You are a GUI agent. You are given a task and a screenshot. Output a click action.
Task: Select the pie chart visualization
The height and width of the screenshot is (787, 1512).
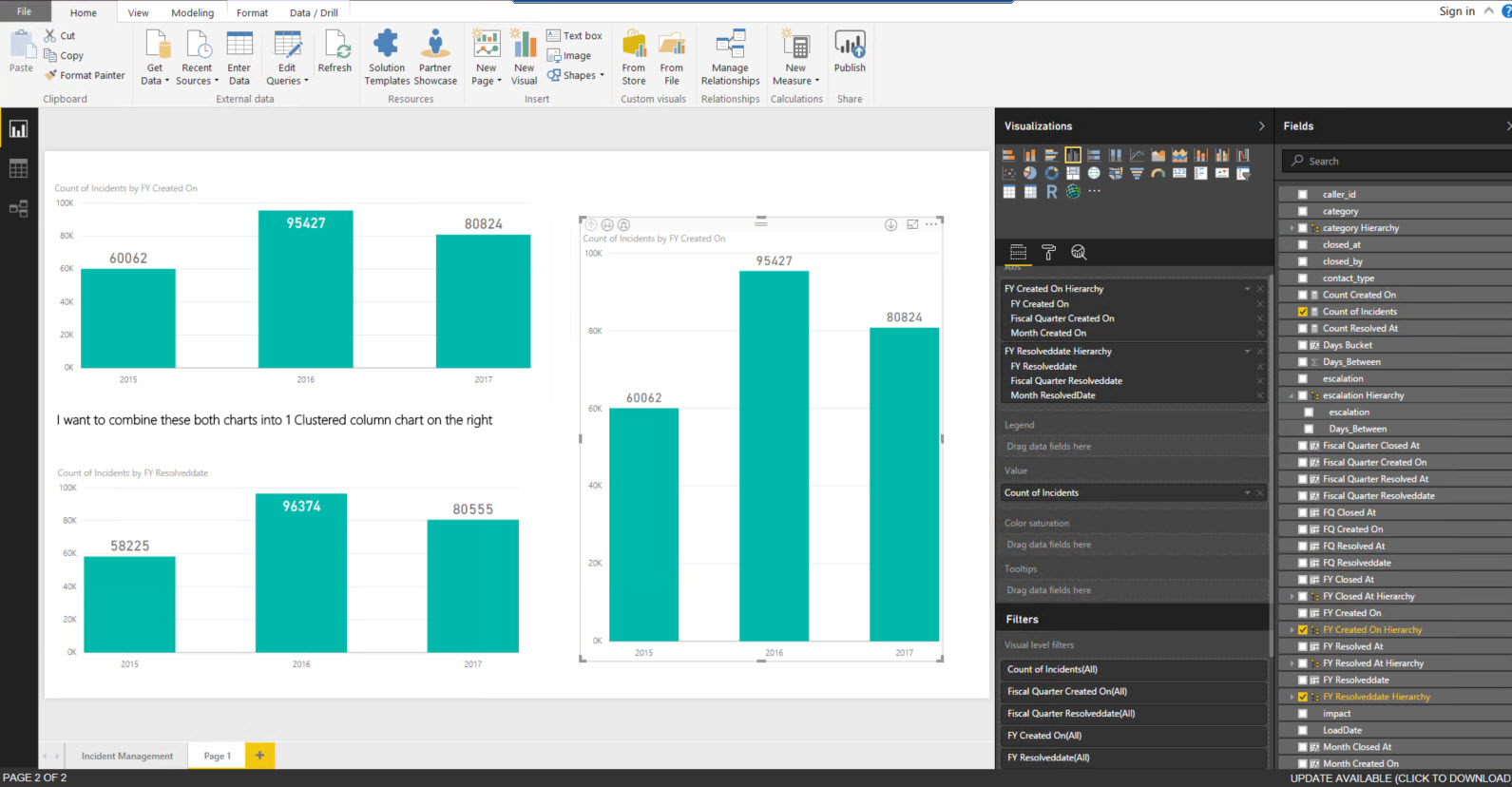tap(1030, 173)
